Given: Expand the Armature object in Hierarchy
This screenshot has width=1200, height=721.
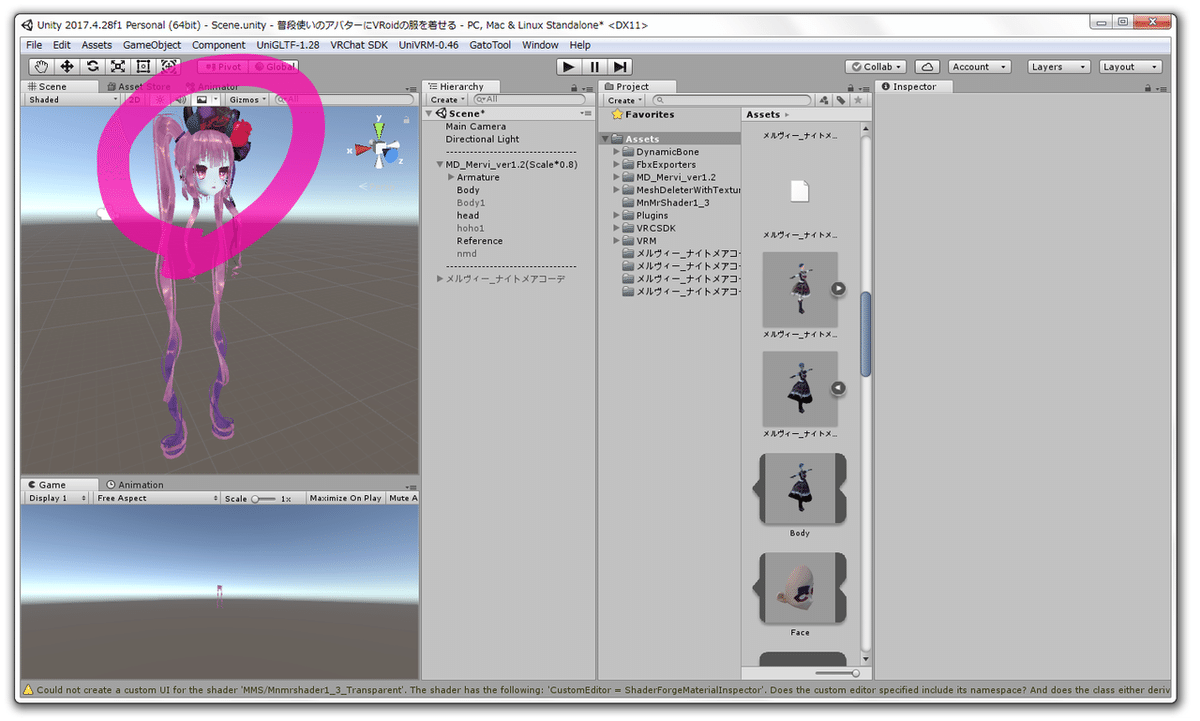Looking at the screenshot, I should click(452, 178).
